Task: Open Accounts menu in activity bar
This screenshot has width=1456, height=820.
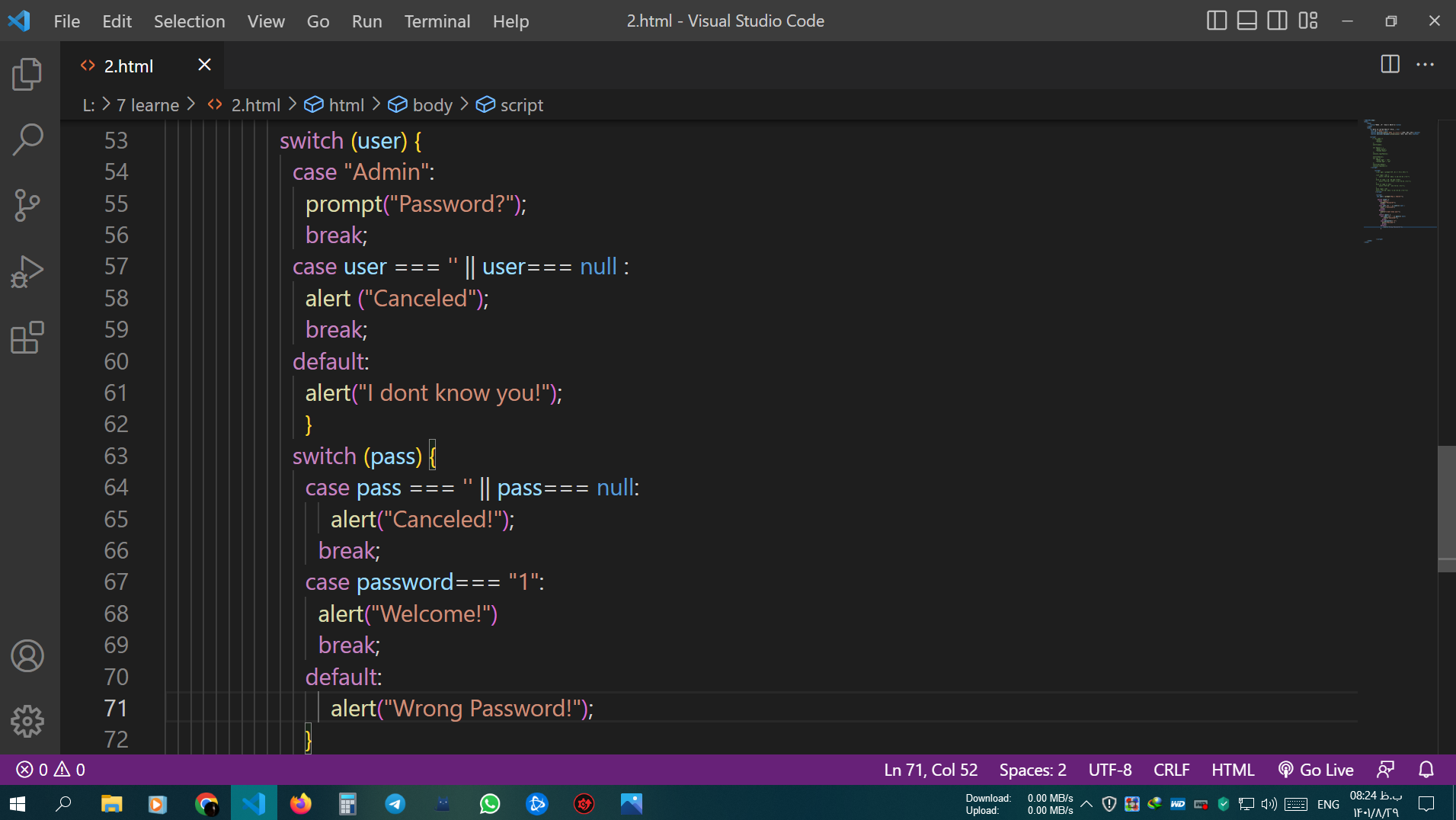Action: (x=27, y=655)
